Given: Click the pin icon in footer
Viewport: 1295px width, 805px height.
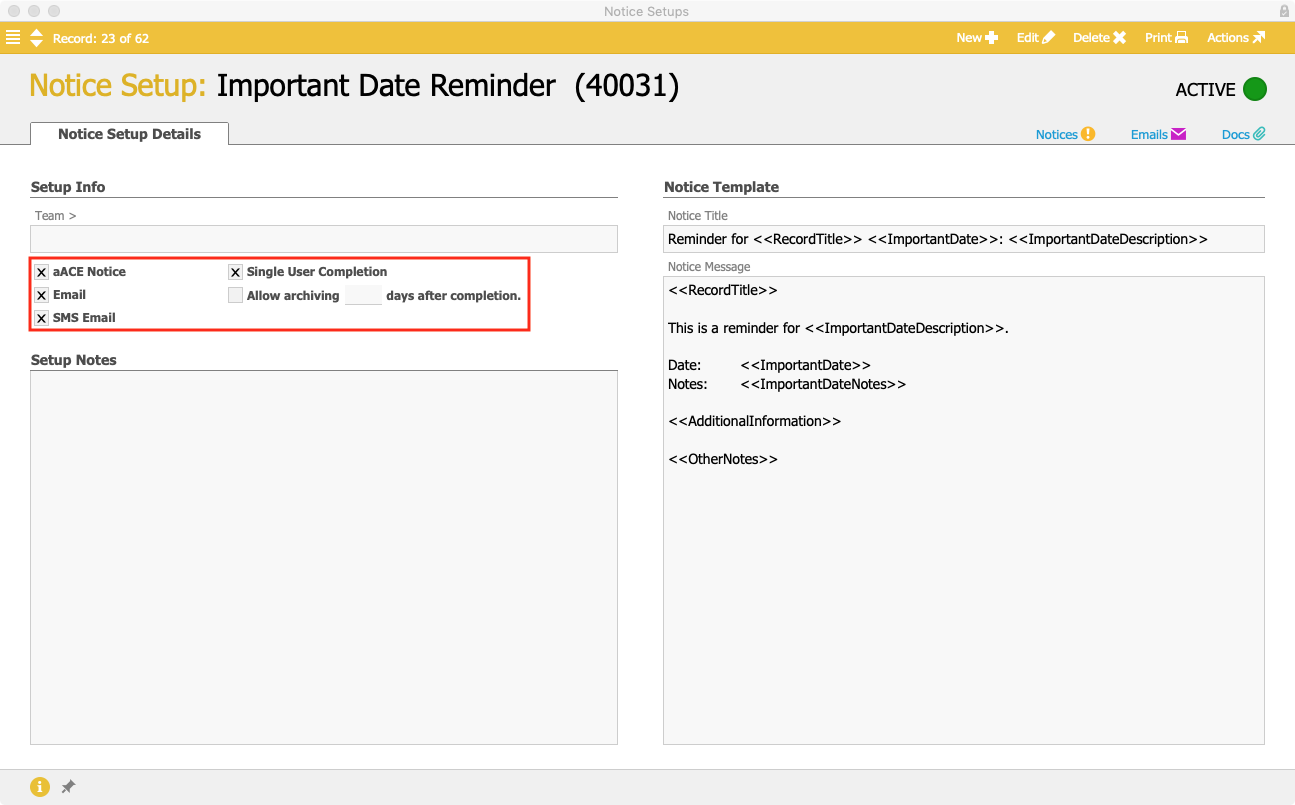Looking at the screenshot, I should [68, 787].
